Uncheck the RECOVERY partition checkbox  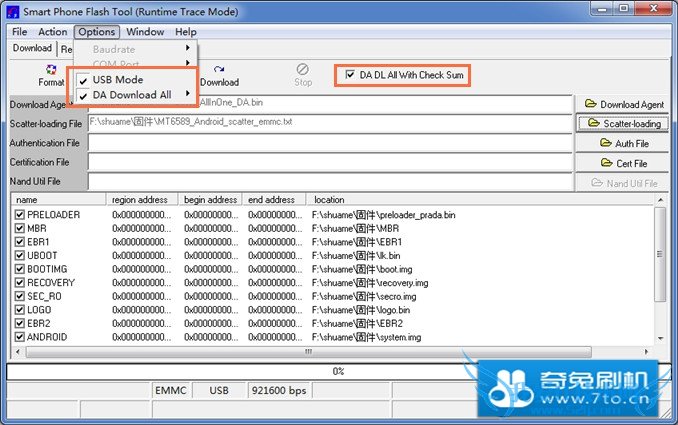(x=19, y=283)
